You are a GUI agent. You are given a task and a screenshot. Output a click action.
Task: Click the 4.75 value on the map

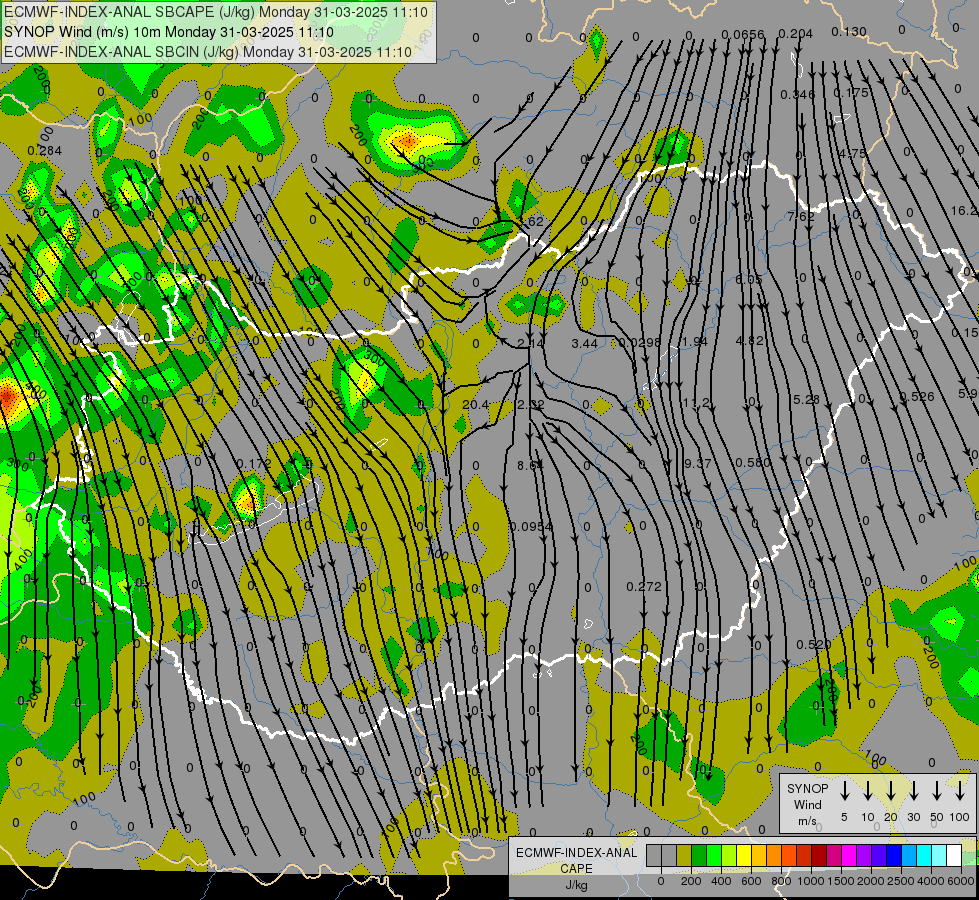pos(852,153)
